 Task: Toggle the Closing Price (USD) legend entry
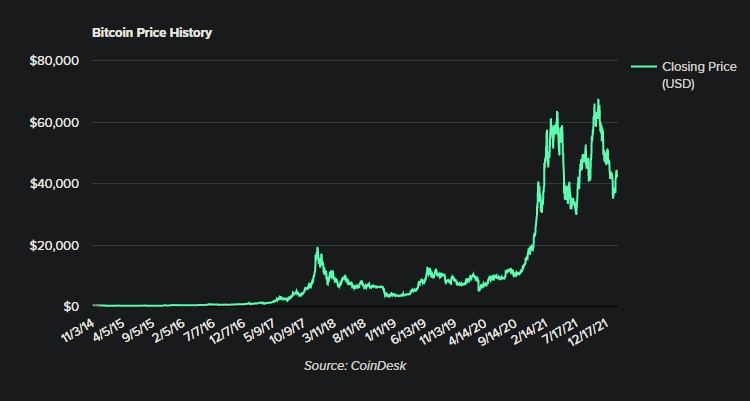(x=684, y=75)
